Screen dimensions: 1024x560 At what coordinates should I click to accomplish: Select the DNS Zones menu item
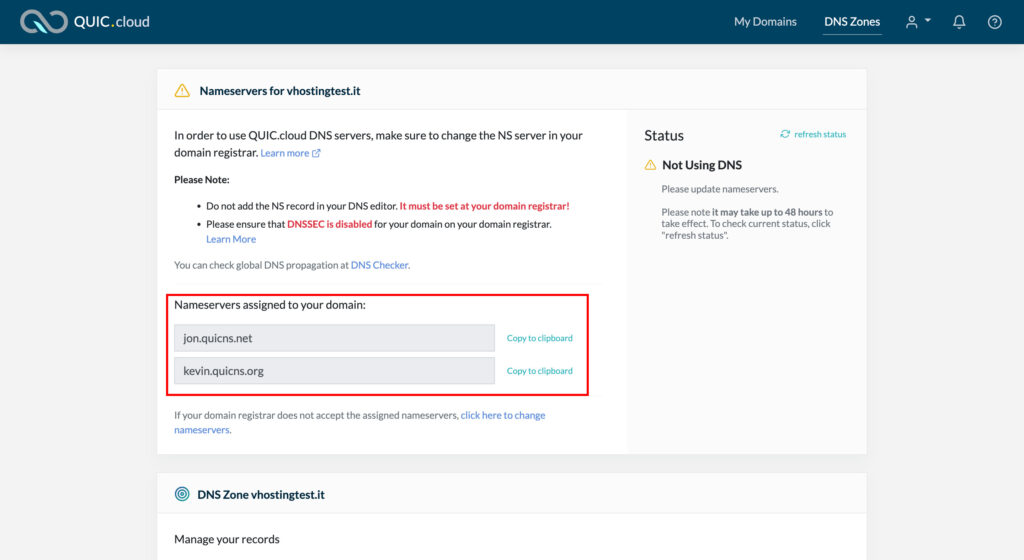click(852, 22)
